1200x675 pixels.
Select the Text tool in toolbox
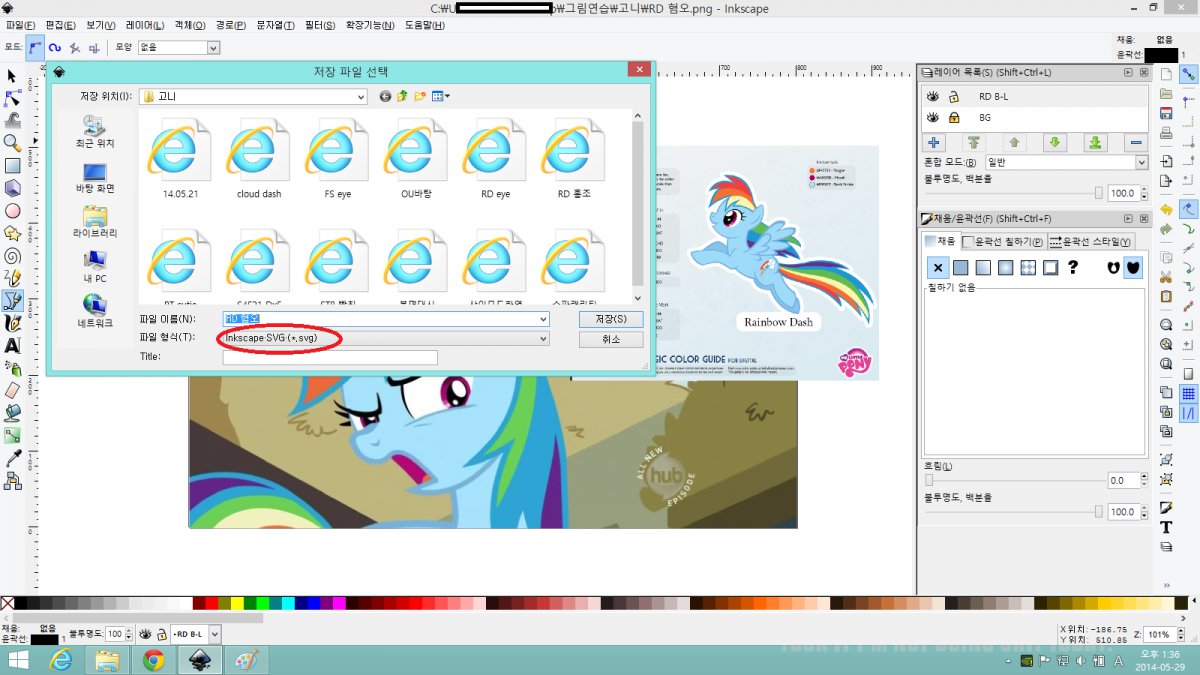[x=13, y=345]
